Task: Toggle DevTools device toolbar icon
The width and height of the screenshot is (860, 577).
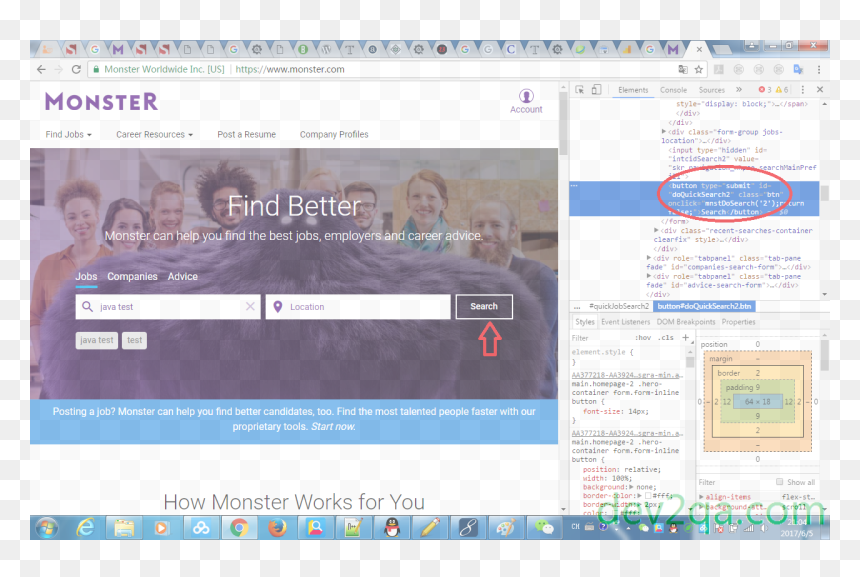Action: pos(597,89)
